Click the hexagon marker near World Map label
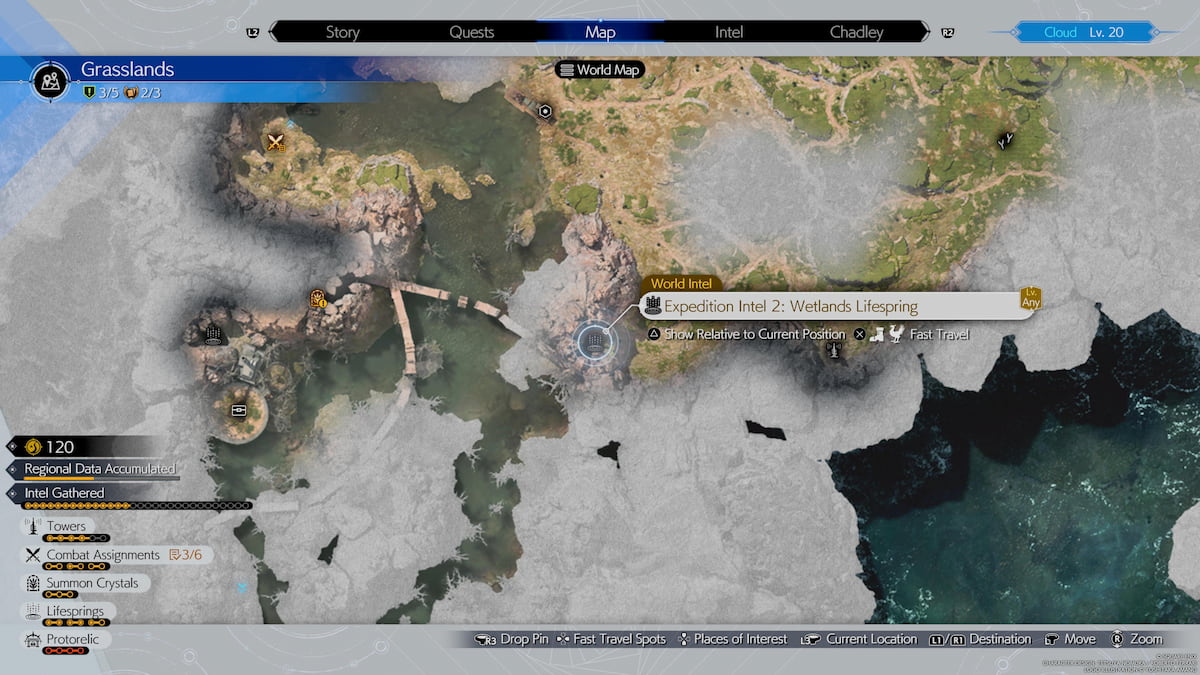The width and height of the screenshot is (1200, 675). [x=545, y=111]
